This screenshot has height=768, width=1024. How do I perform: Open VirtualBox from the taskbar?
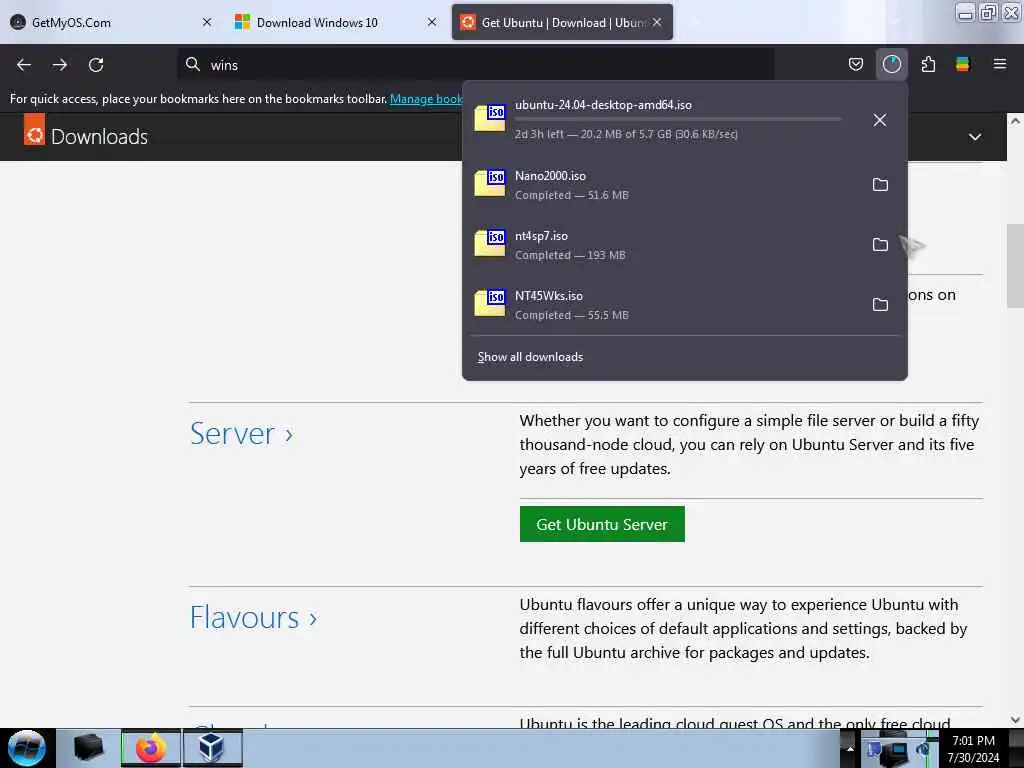coord(212,748)
